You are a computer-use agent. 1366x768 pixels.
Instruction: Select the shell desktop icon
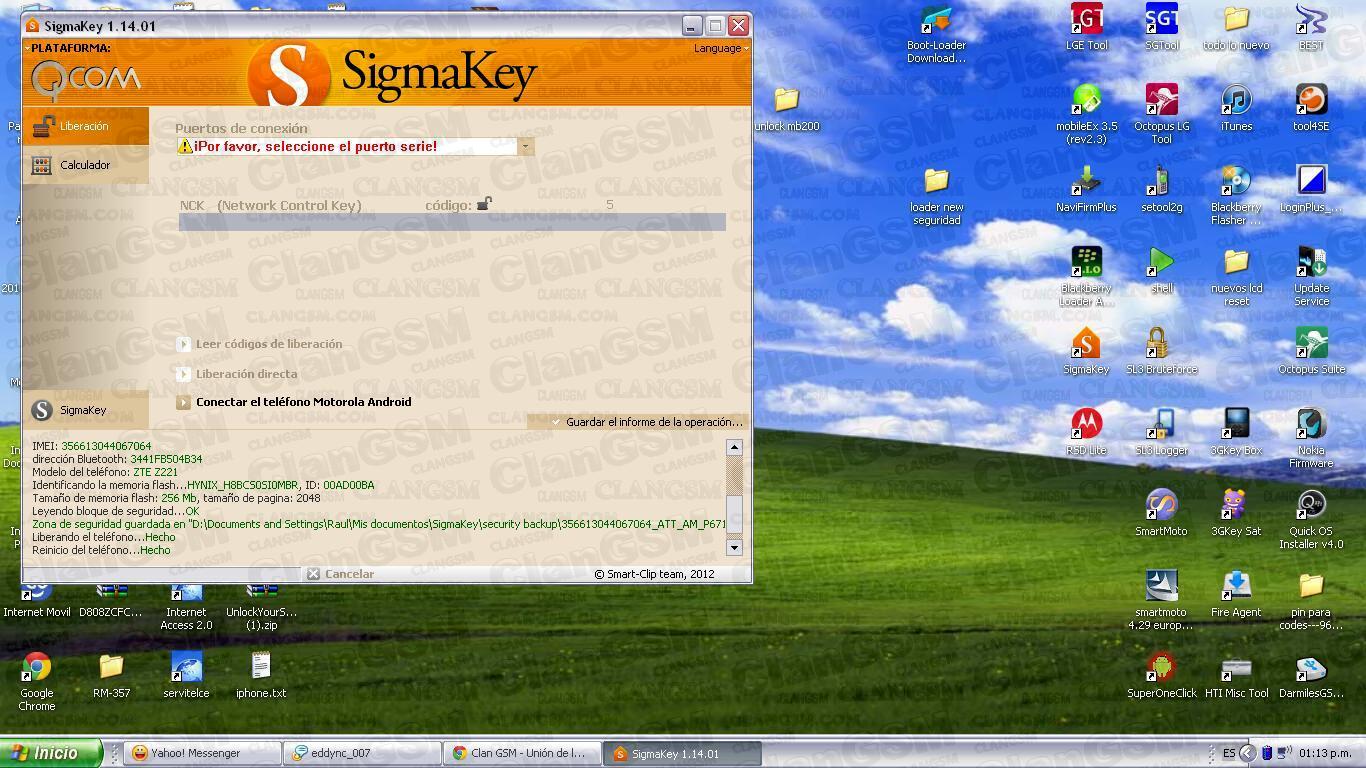click(1161, 271)
